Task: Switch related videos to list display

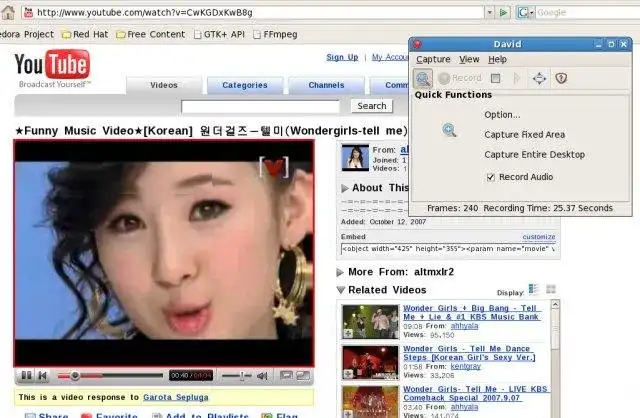Action: [533, 289]
